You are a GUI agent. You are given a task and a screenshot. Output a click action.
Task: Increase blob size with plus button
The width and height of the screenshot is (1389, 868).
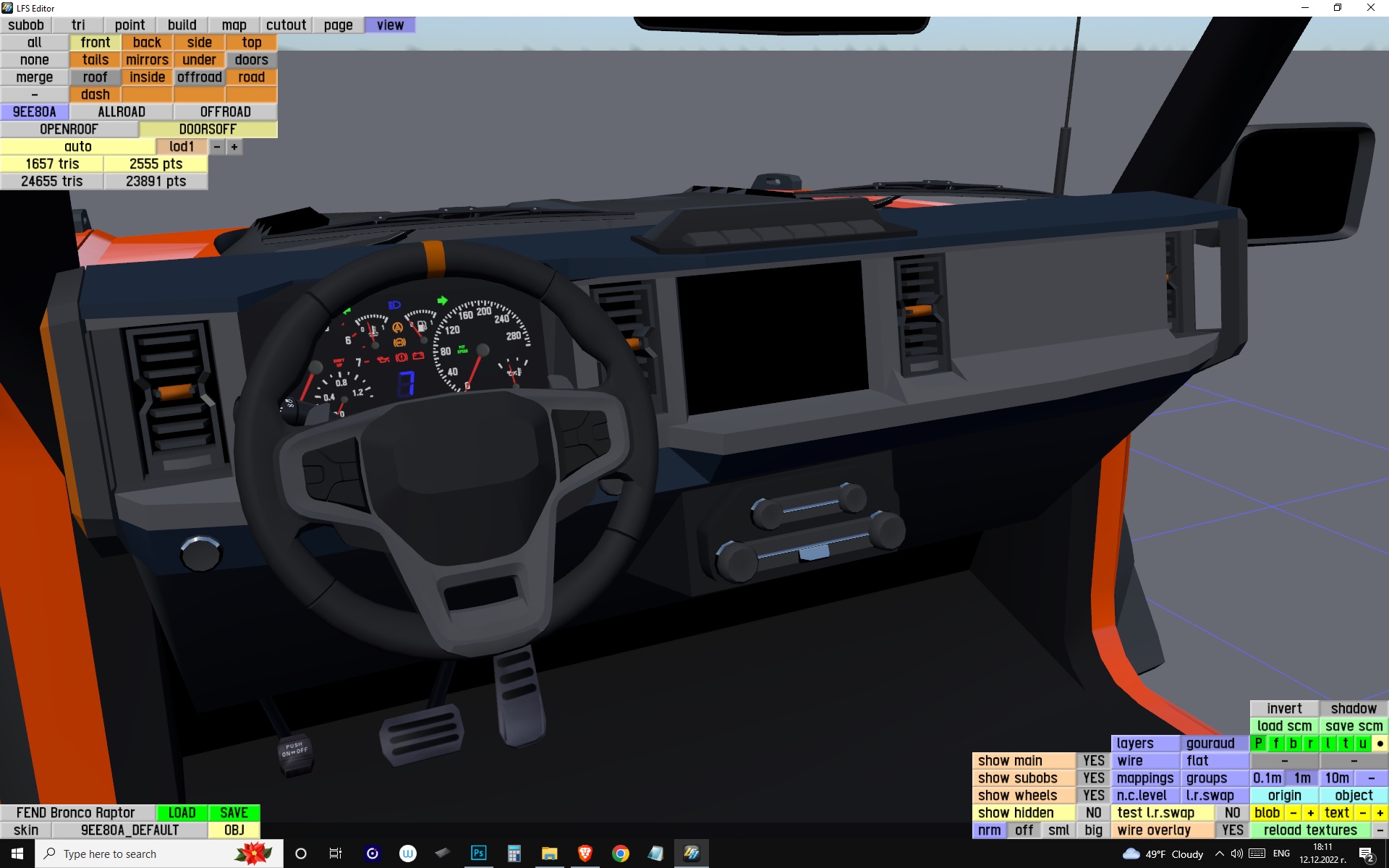click(1310, 812)
